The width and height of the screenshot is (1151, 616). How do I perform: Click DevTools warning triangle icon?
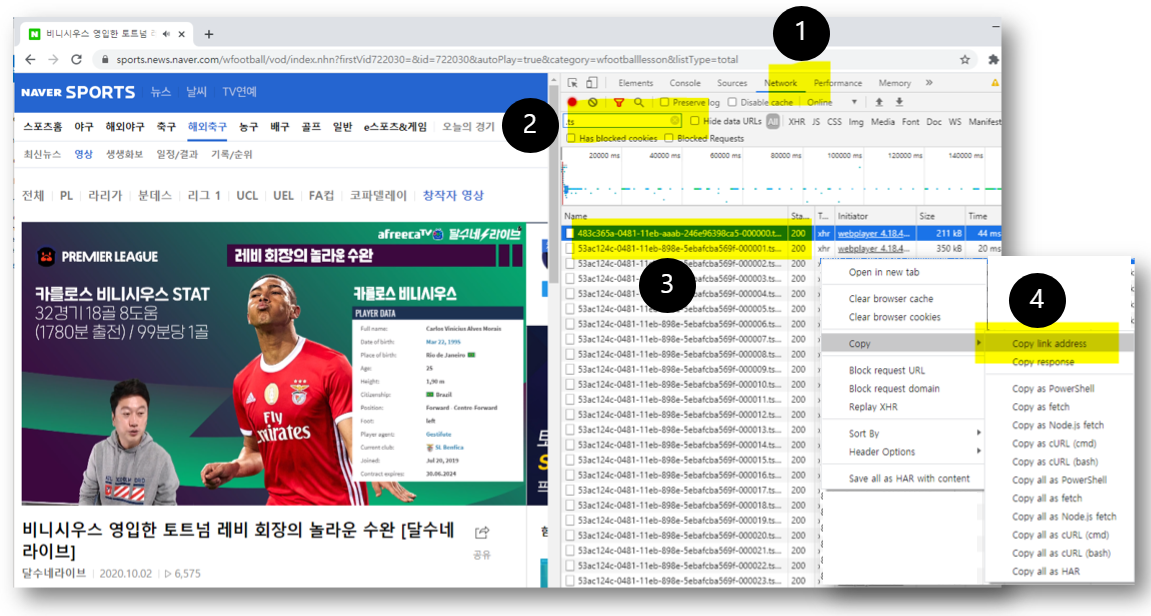(995, 83)
